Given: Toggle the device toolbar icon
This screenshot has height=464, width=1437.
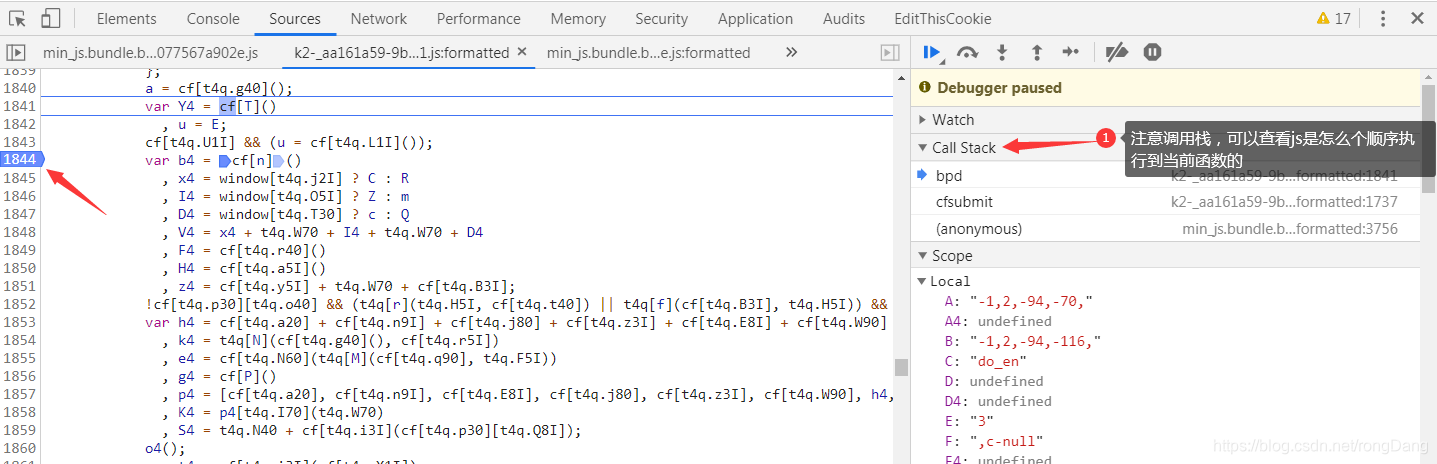Looking at the screenshot, I should (x=51, y=18).
